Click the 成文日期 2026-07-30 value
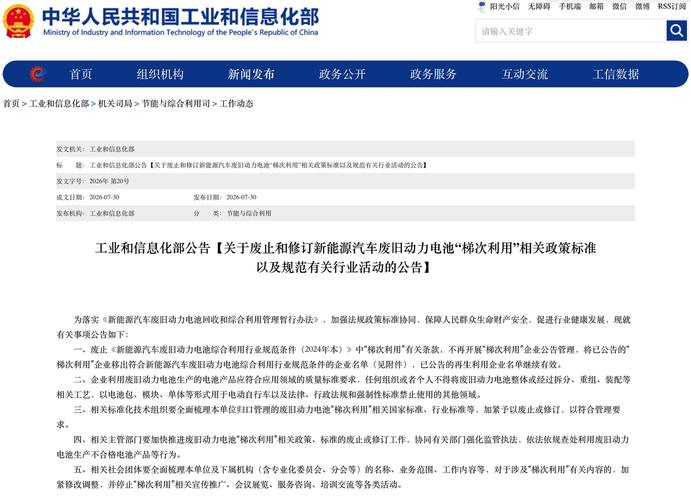This screenshot has height=500, width=691. [104, 197]
